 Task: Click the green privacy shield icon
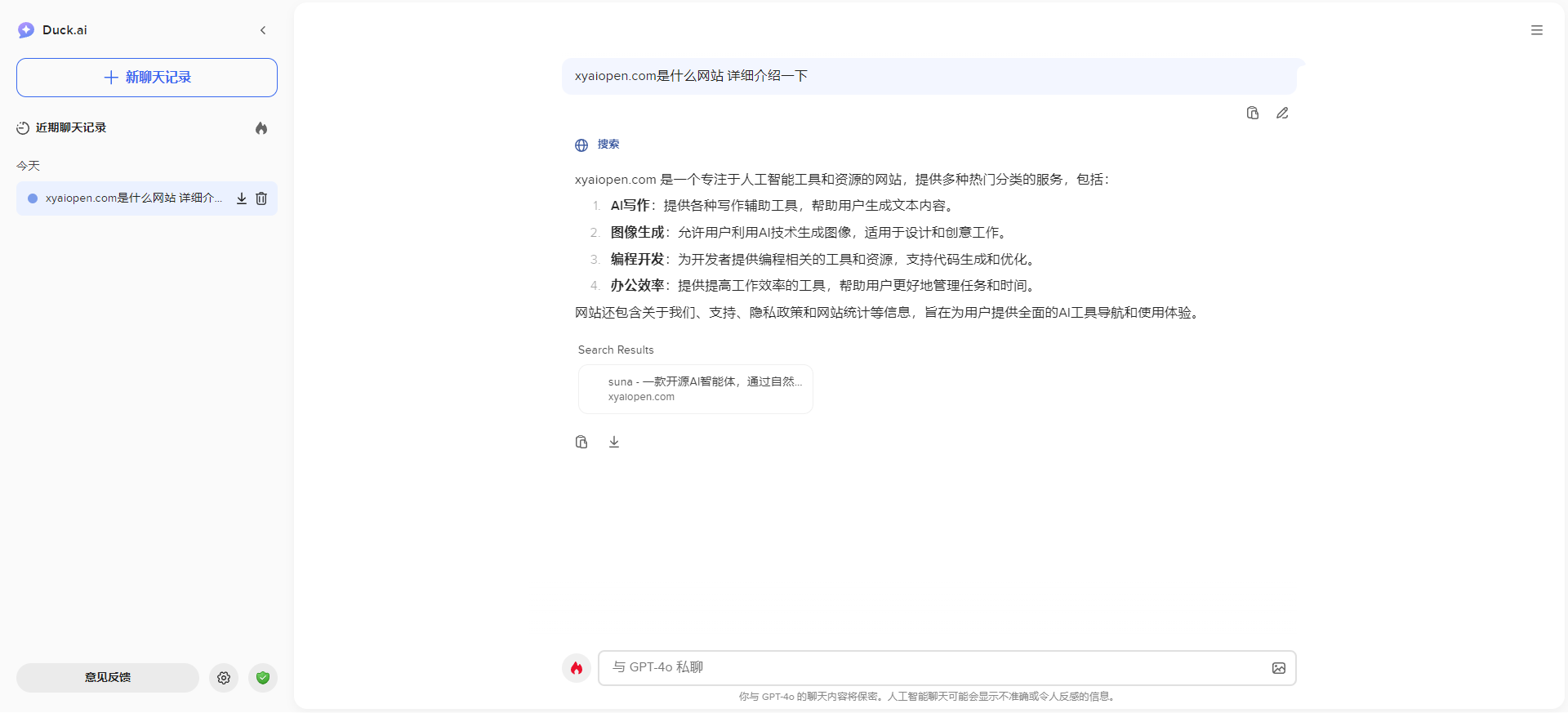(263, 678)
